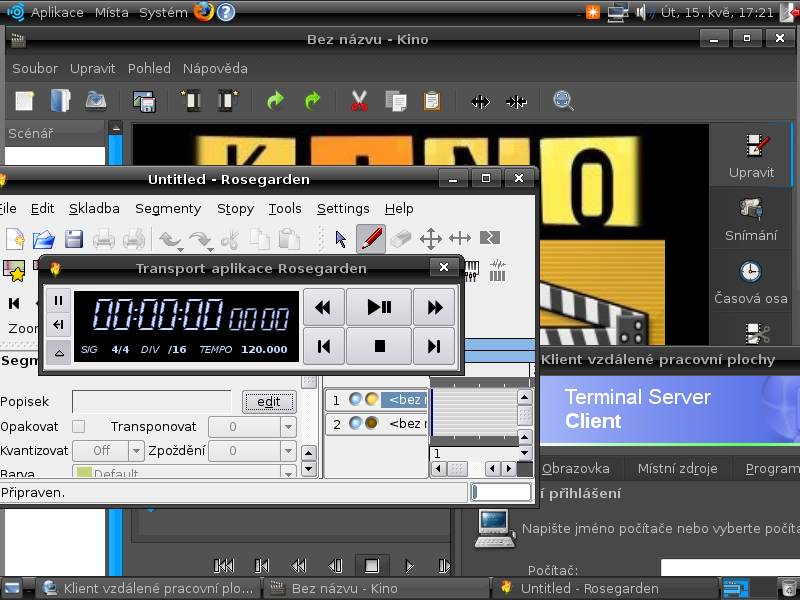The image size is (800, 600).
Task: Click the new document icon in Rosegarden toolbar
Action: 15,238
